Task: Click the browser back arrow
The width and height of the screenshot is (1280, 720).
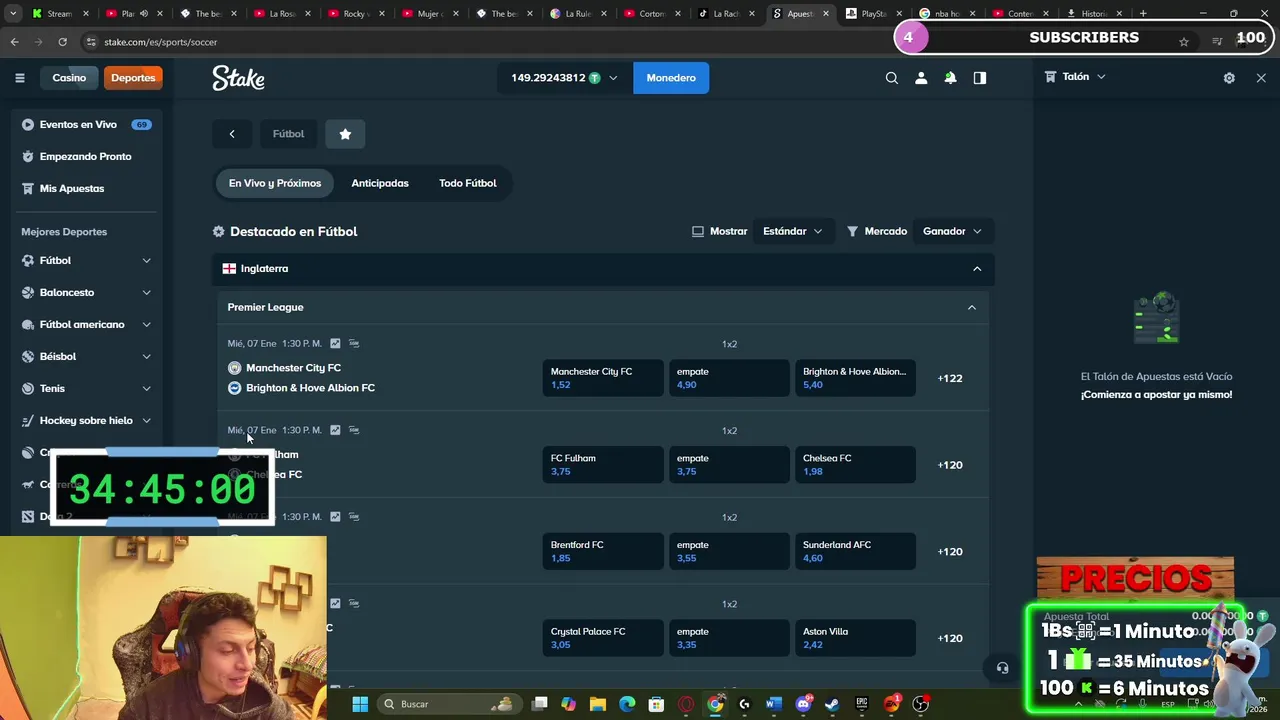Action: point(14,42)
